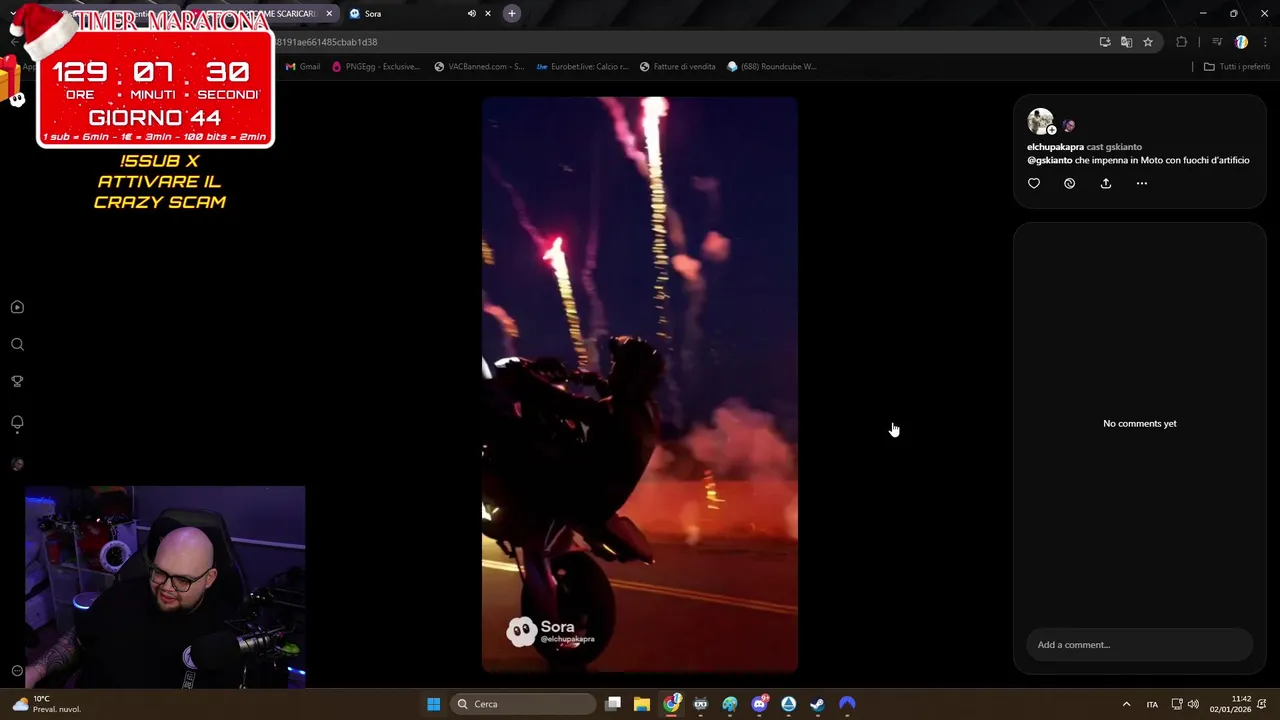Open Sora search in left sidebar

17,345
